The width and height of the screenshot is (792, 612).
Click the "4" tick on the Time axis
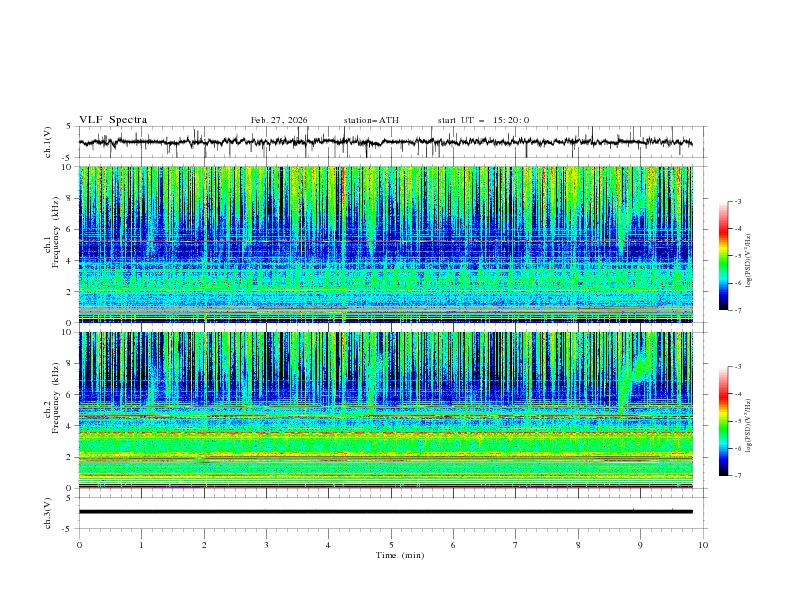(328, 545)
